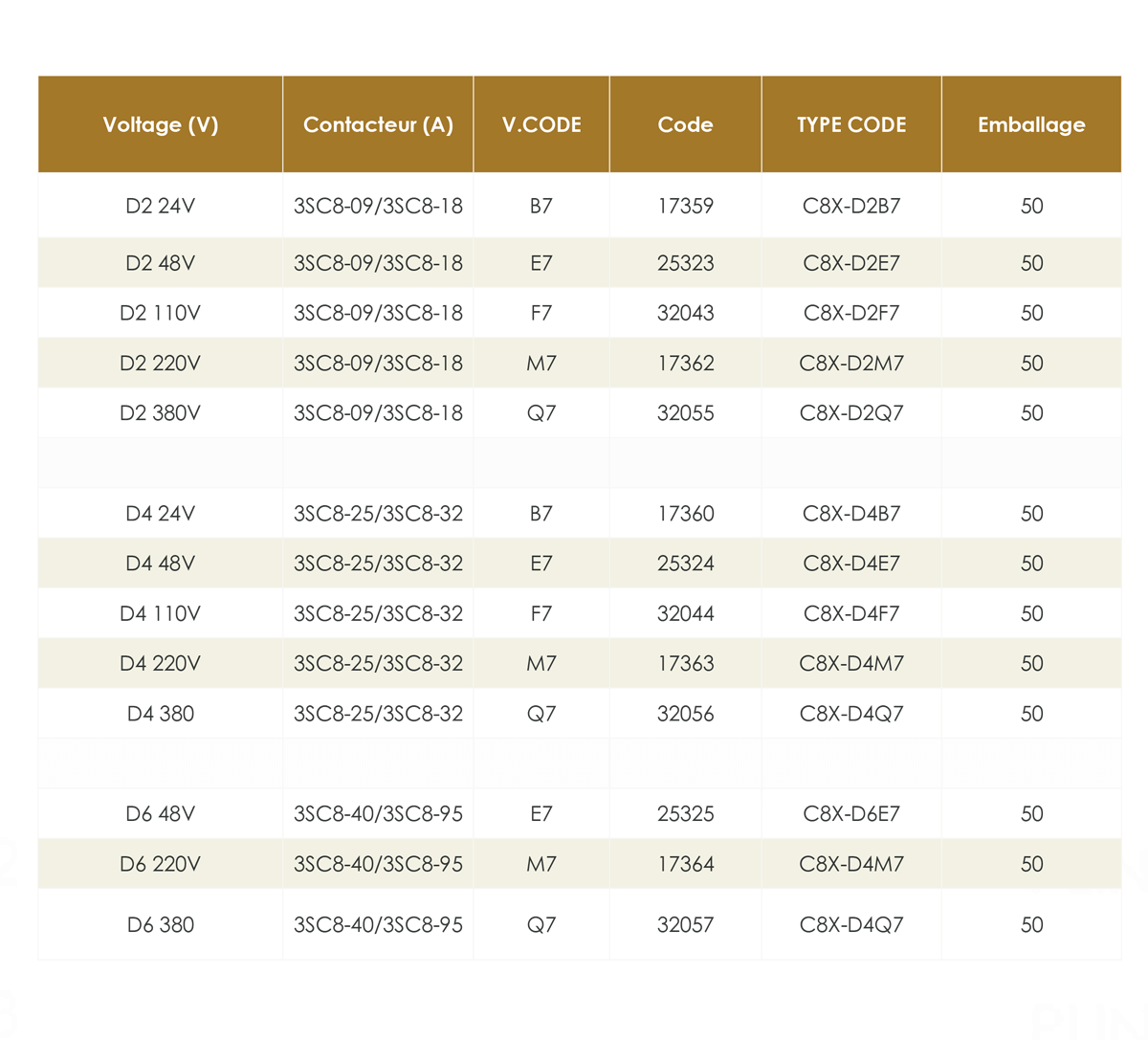Select the D4 48V voltage cell

point(161,564)
